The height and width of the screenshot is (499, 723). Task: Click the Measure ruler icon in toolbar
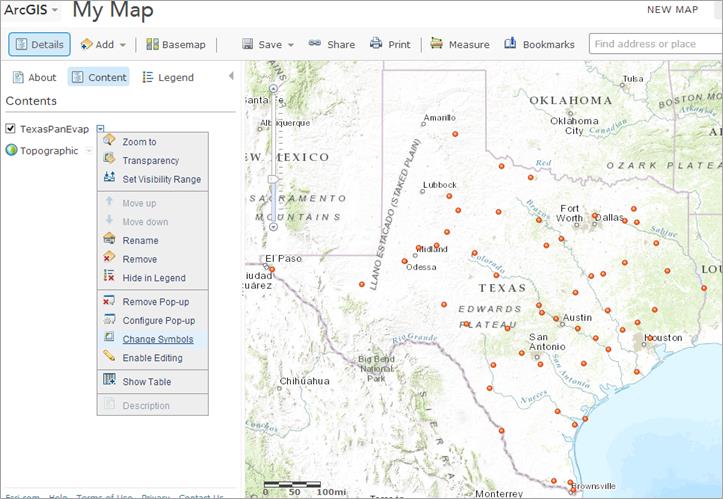(x=438, y=44)
